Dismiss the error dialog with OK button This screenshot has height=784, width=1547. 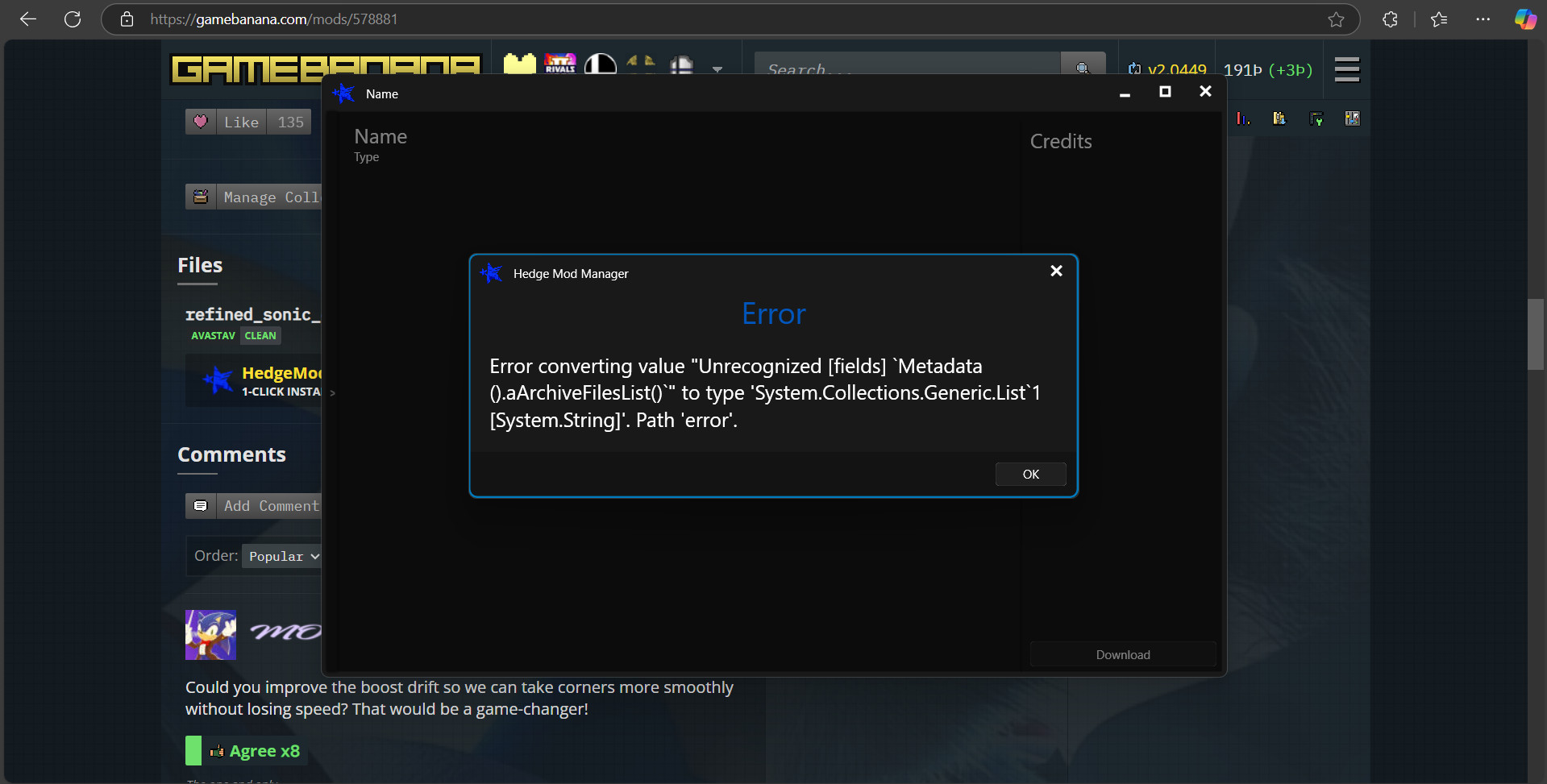tap(1030, 474)
